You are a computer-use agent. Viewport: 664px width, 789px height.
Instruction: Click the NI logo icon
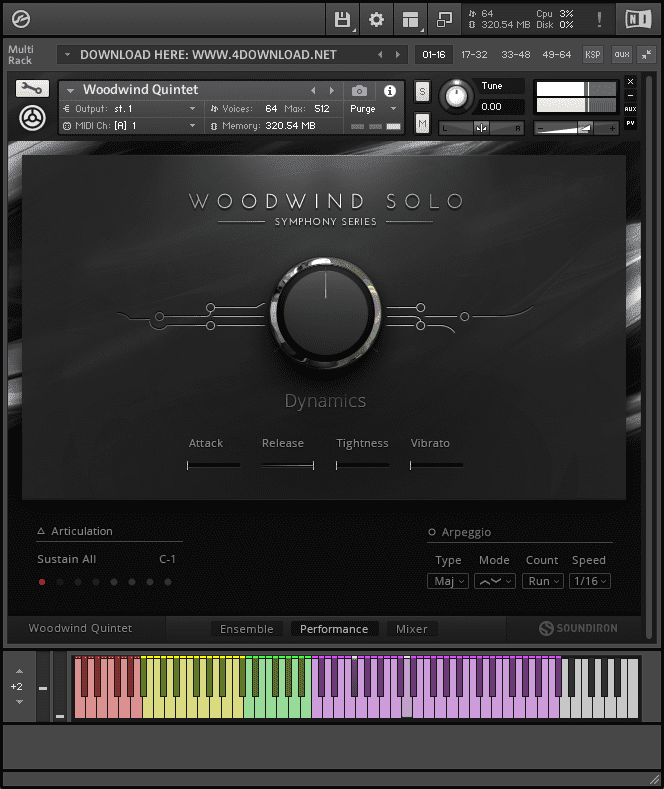click(x=638, y=20)
